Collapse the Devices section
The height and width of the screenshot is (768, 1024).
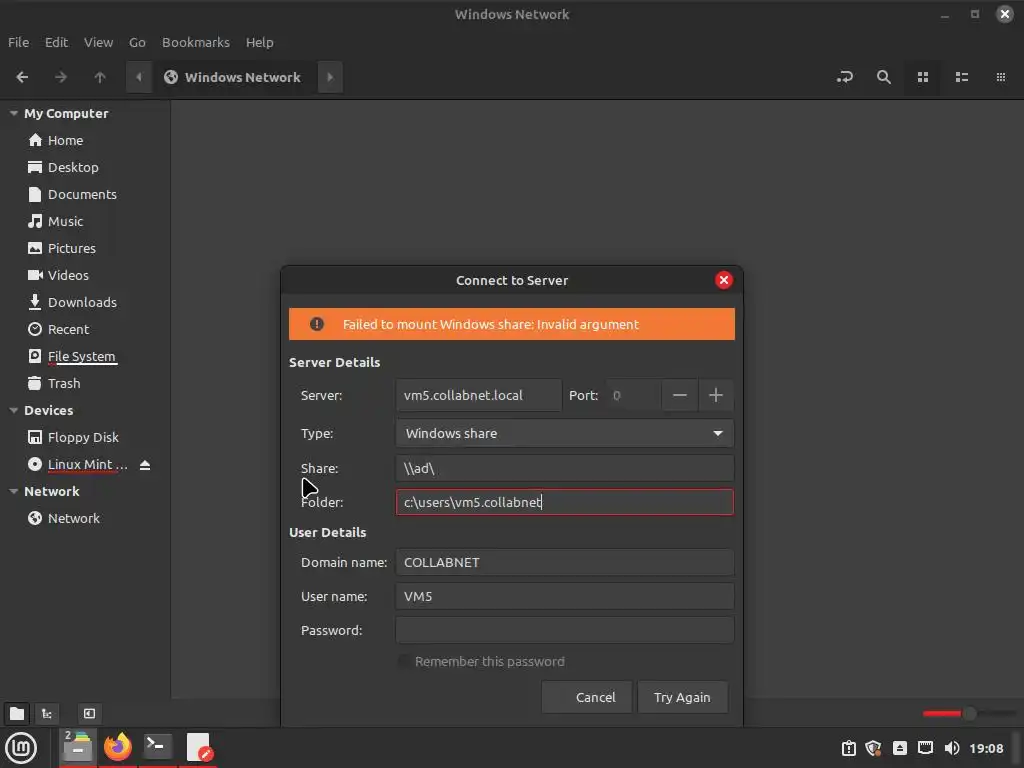(x=13, y=411)
